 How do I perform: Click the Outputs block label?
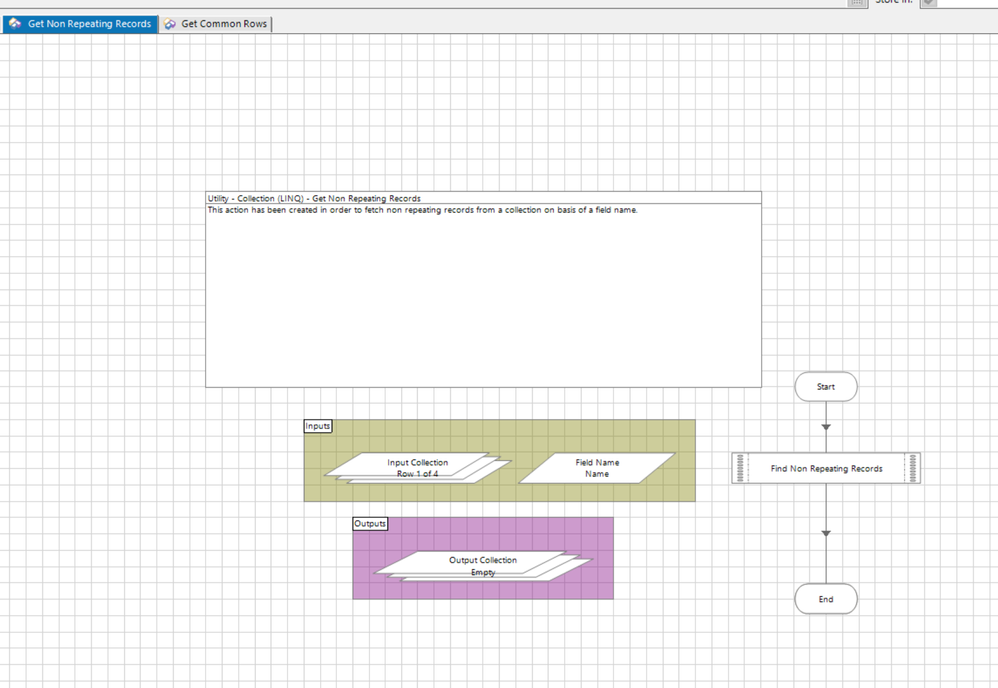(x=370, y=524)
